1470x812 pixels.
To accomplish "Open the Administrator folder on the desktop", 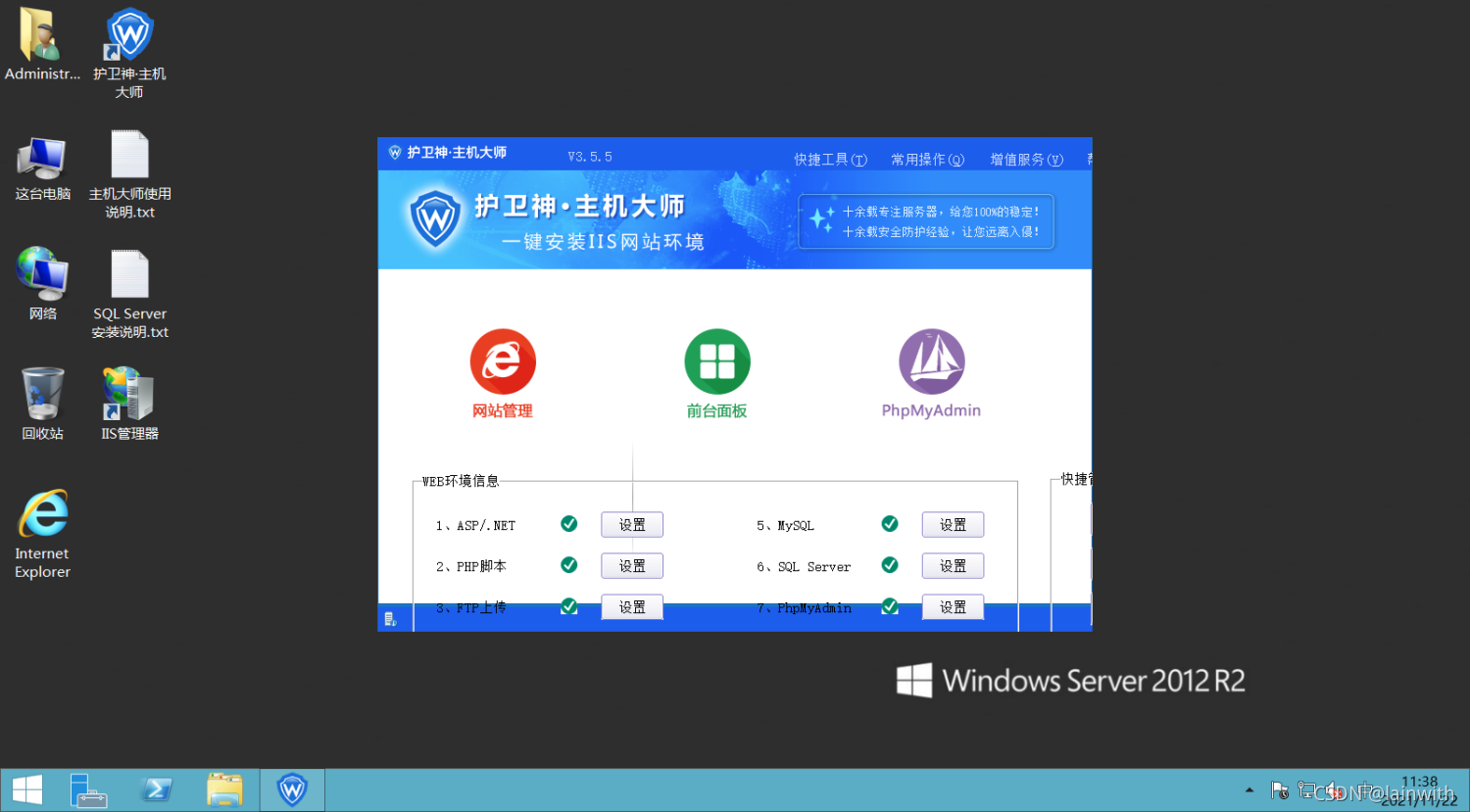I will (42, 45).
